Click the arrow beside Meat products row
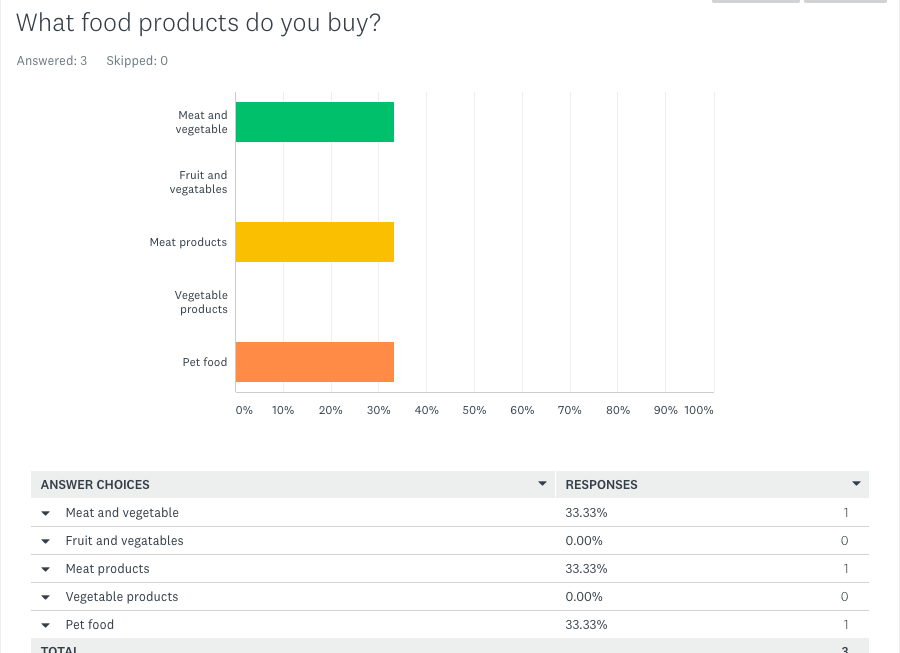Viewport: 900px width, 653px height. (46, 569)
